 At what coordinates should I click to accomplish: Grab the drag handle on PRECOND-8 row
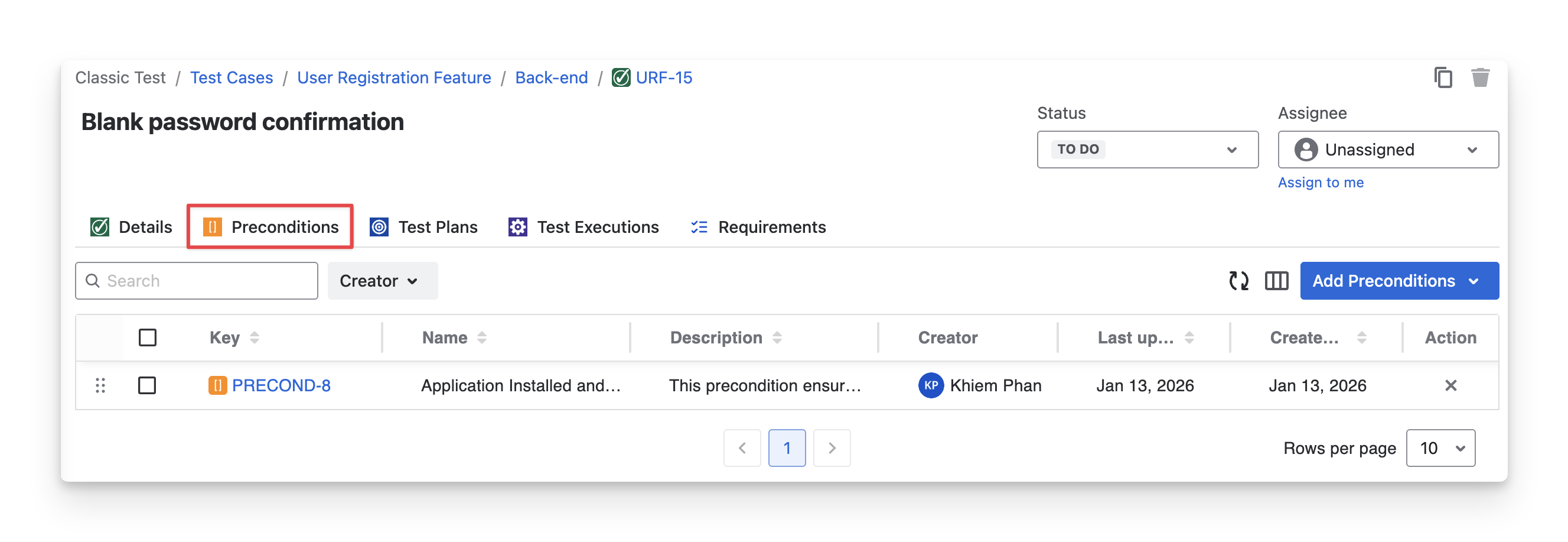tap(100, 385)
